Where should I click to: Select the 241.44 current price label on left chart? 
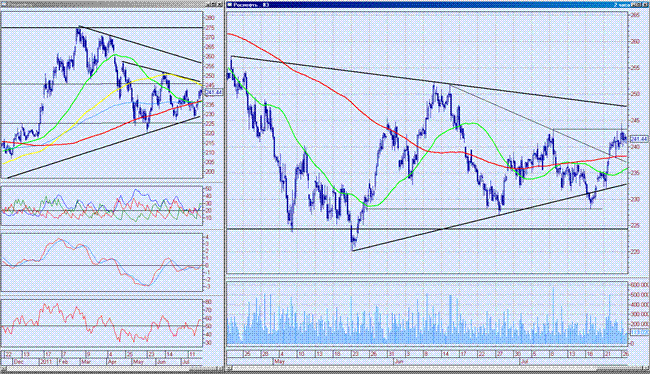point(214,92)
